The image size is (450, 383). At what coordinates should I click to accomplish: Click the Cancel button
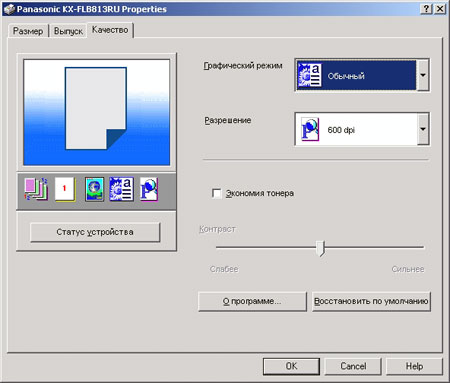tap(353, 366)
